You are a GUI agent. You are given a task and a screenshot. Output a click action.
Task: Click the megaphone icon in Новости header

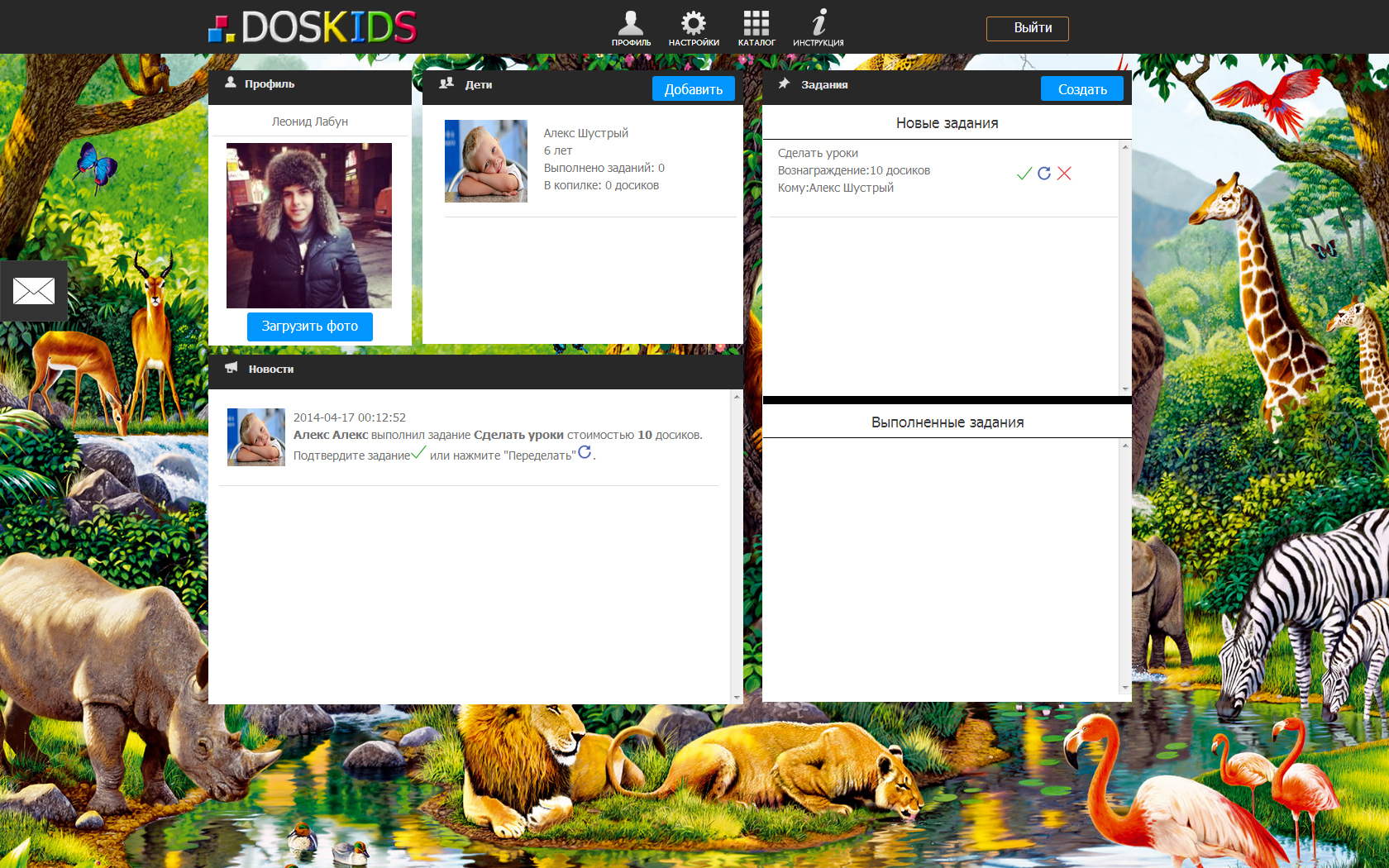tap(231, 368)
